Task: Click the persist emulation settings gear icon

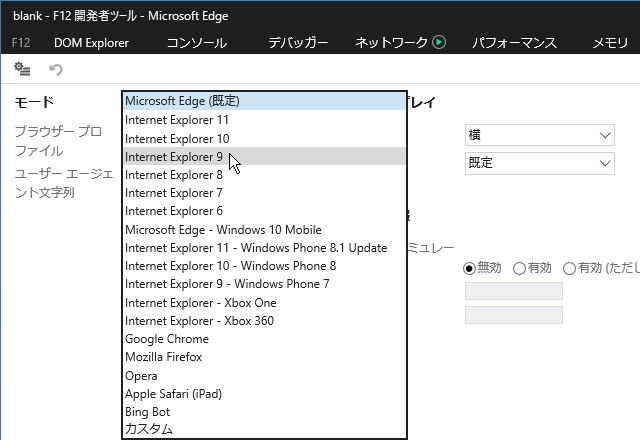Action: click(x=22, y=69)
